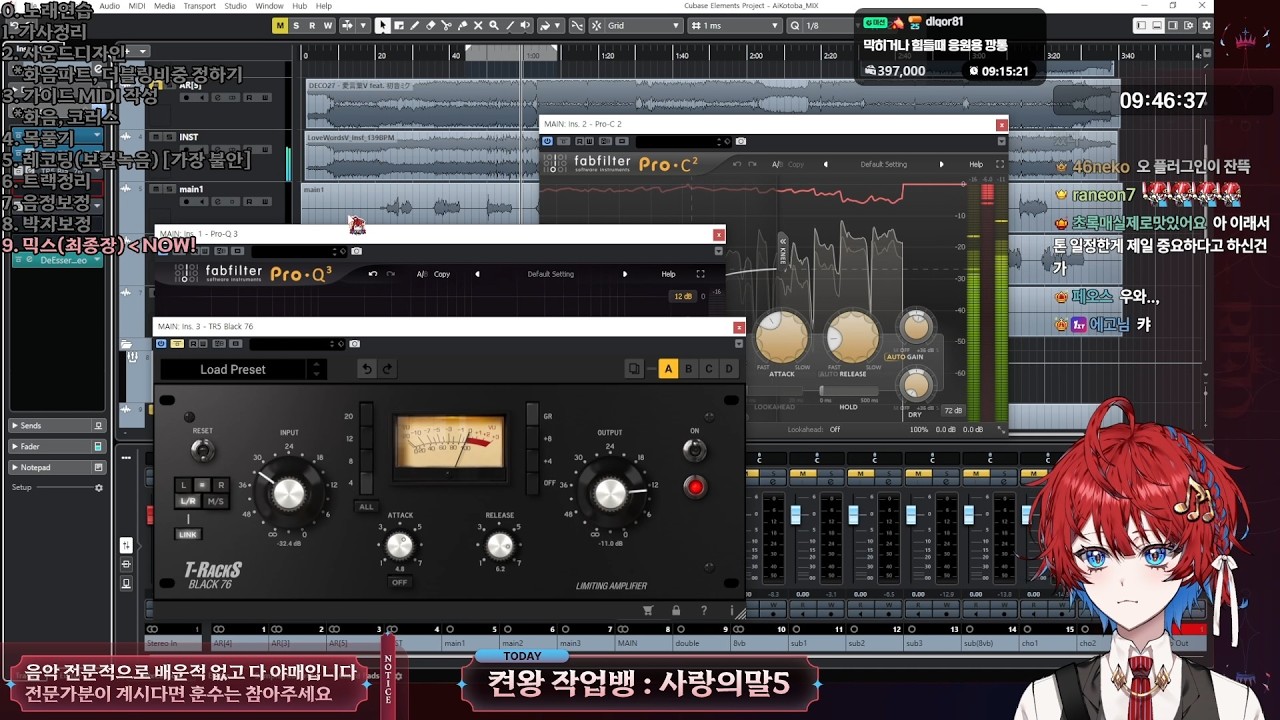The width and height of the screenshot is (1280, 720).
Task: Select the Object Selection arrow tool
Action: [382, 25]
